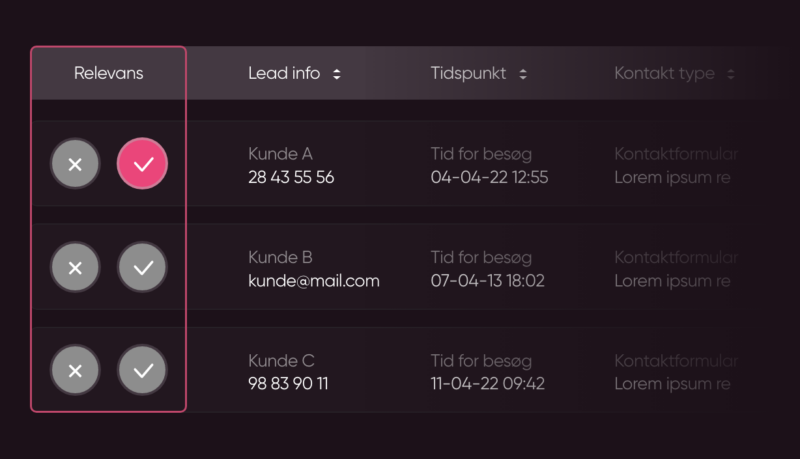
Task: Sort by Tidspunkt using the arrow icon
Action: 523,74
